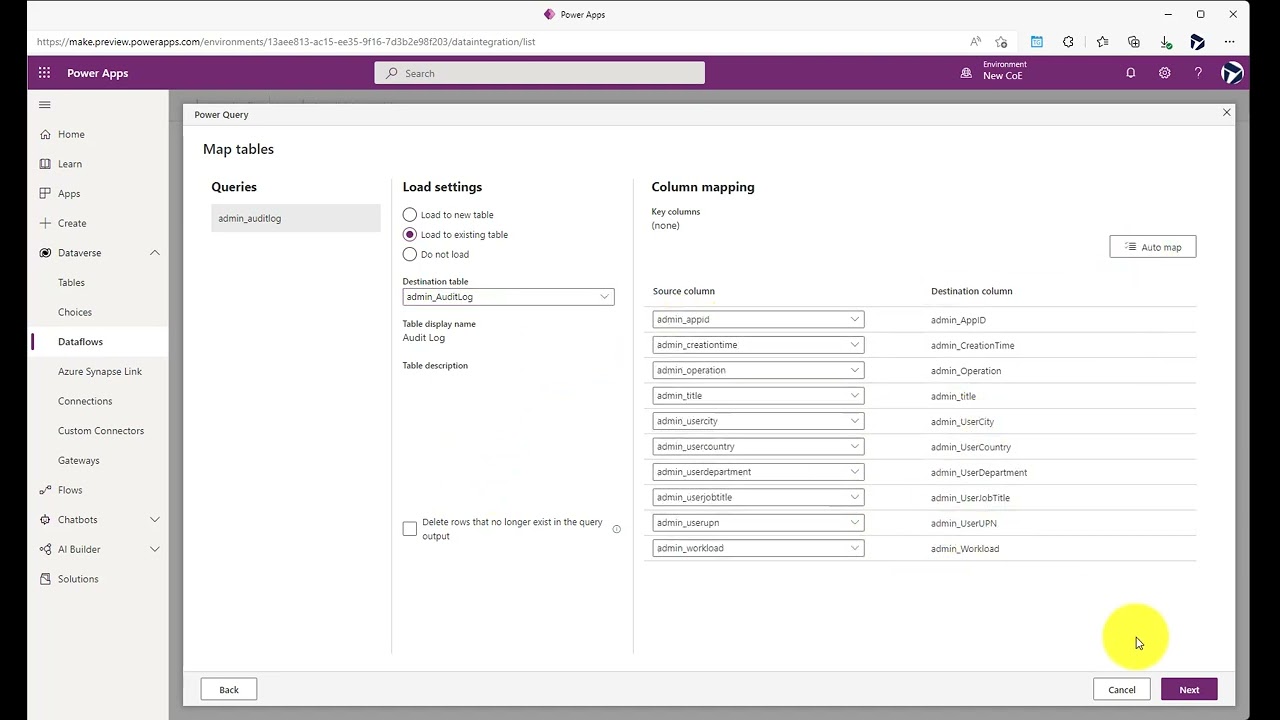Open the browser extensions puzzle icon
This screenshot has width=1280, height=720.
pyautogui.click(x=1069, y=42)
